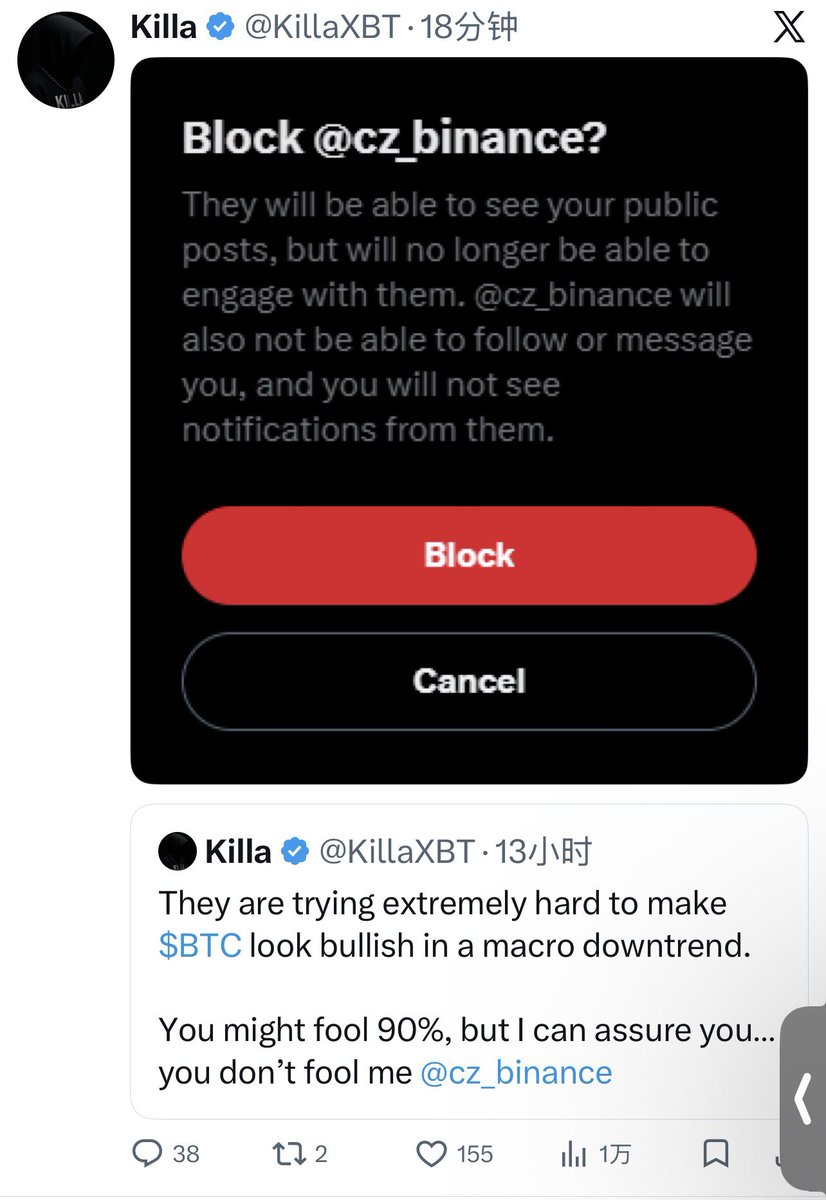The height and width of the screenshot is (1200, 826).
Task: Tap the quoted post's small Killa avatar
Action: tap(177, 851)
